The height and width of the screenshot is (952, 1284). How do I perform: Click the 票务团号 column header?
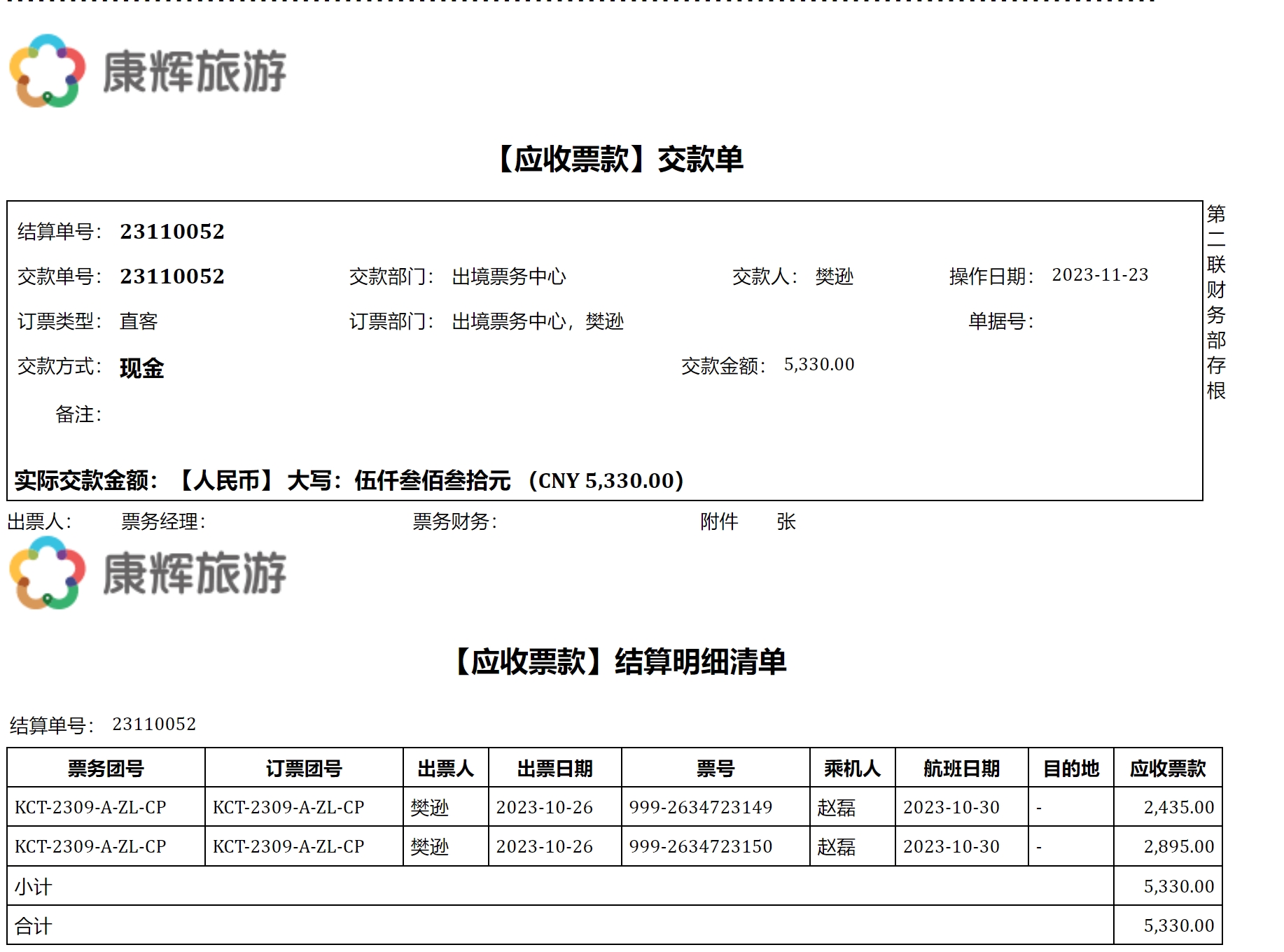click(x=106, y=769)
